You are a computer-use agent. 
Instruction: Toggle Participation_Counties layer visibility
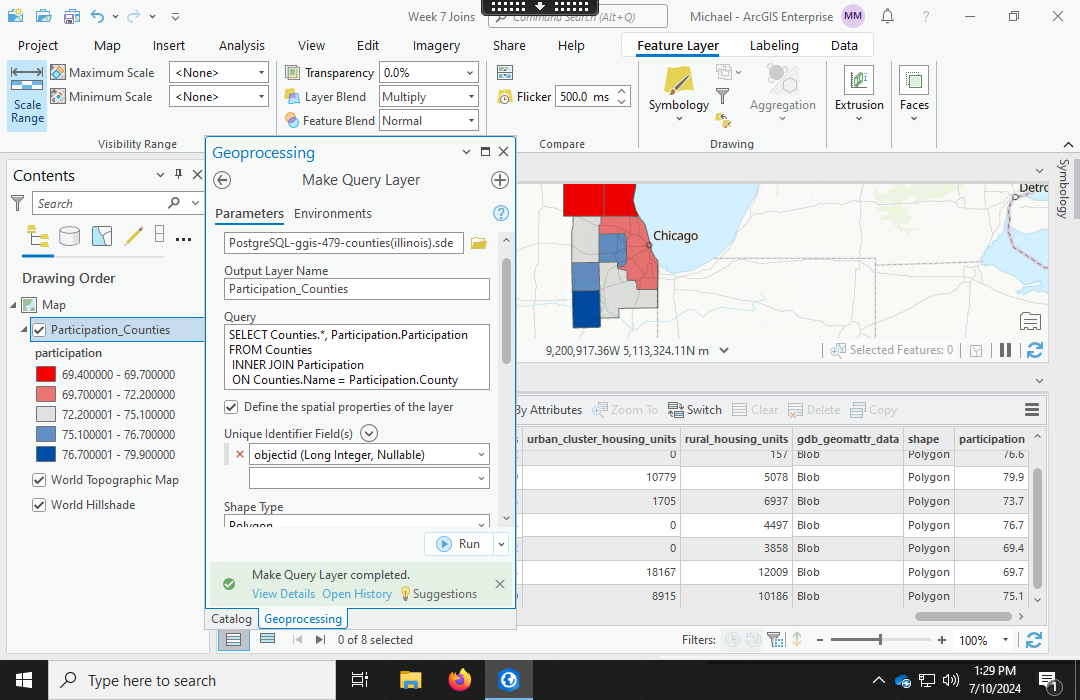pos(39,330)
